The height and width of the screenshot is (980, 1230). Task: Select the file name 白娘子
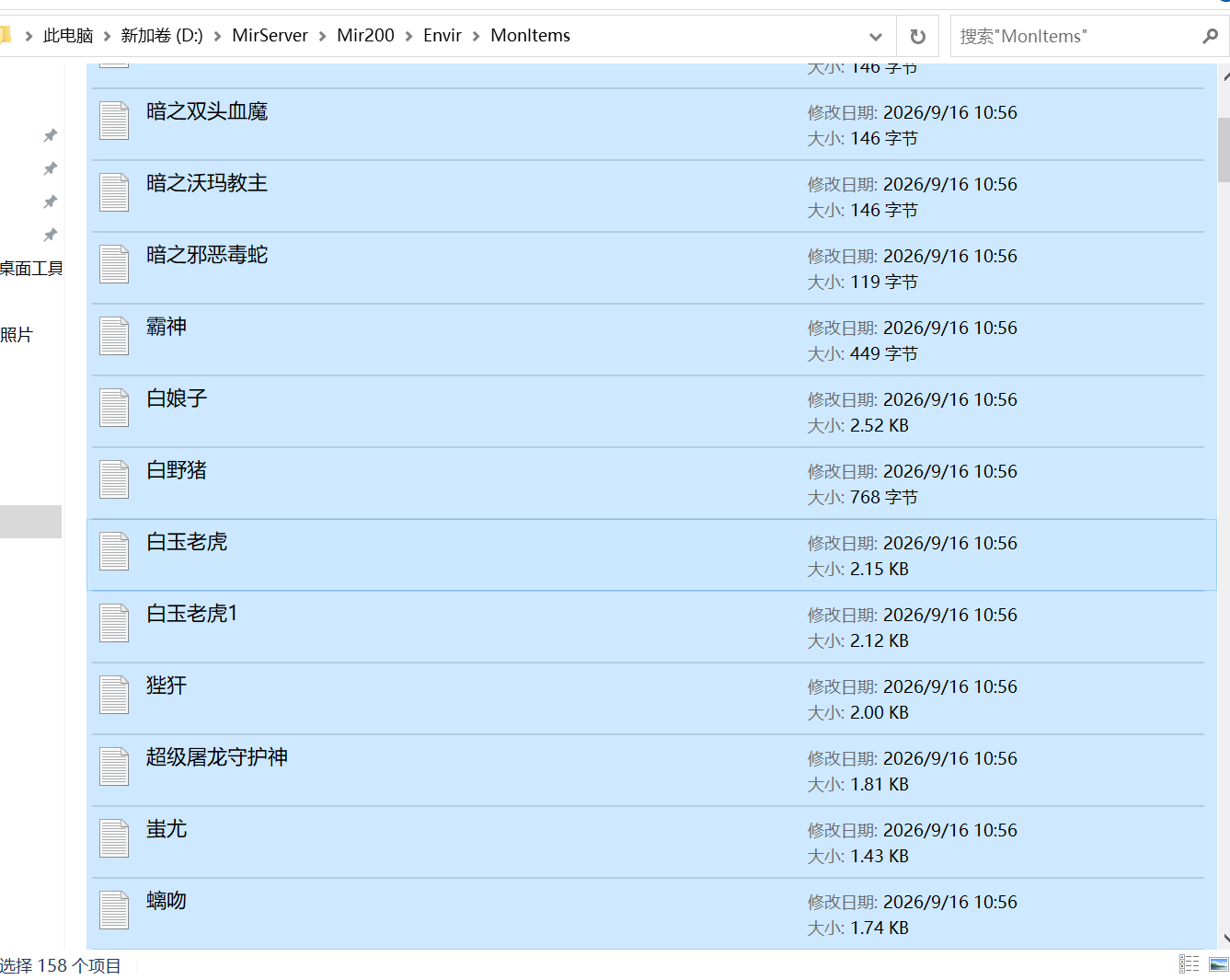click(x=177, y=398)
